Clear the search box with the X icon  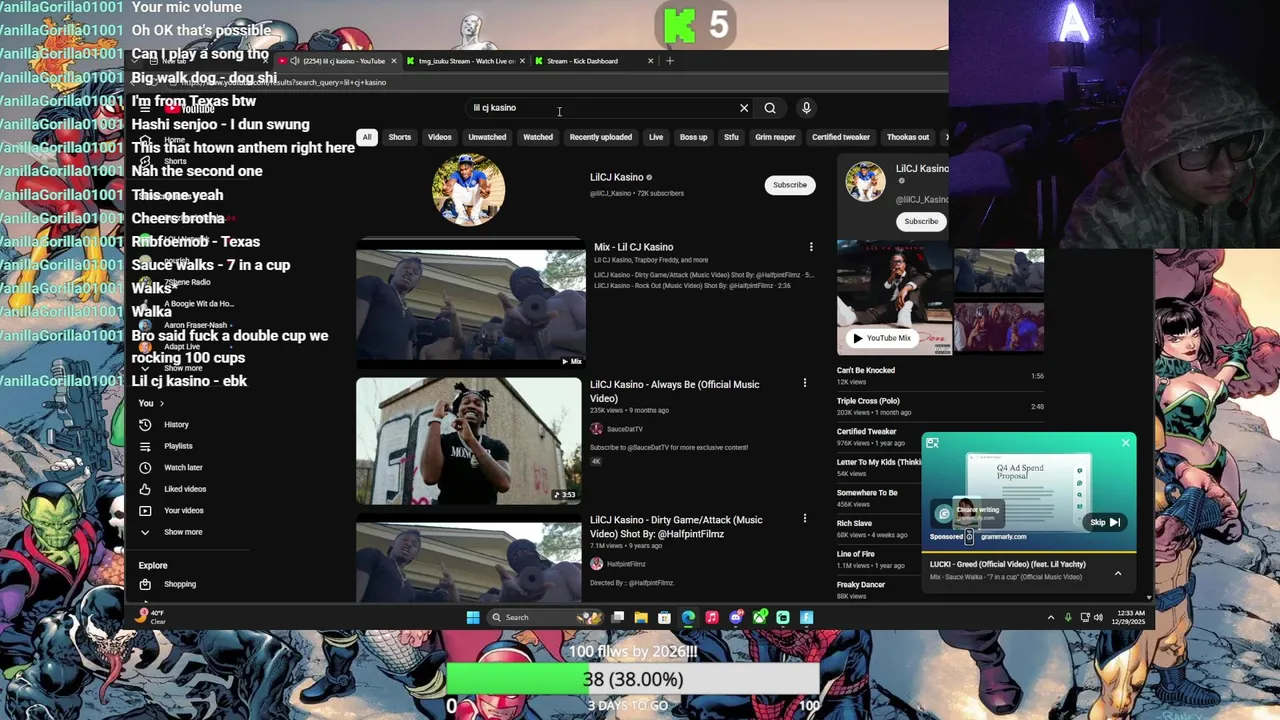click(744, 108)
